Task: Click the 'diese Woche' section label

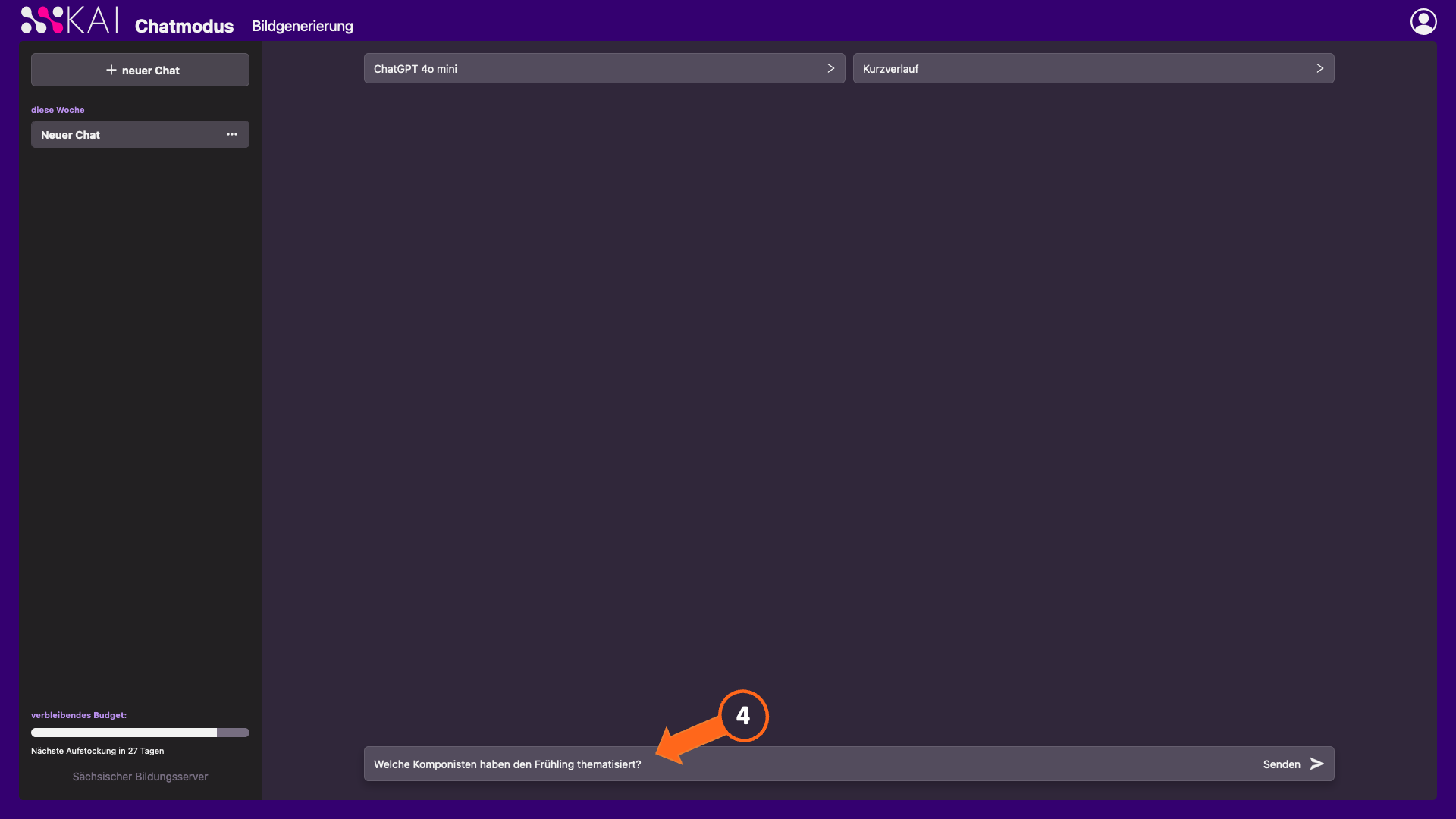Action: click(x=58, y=110)
